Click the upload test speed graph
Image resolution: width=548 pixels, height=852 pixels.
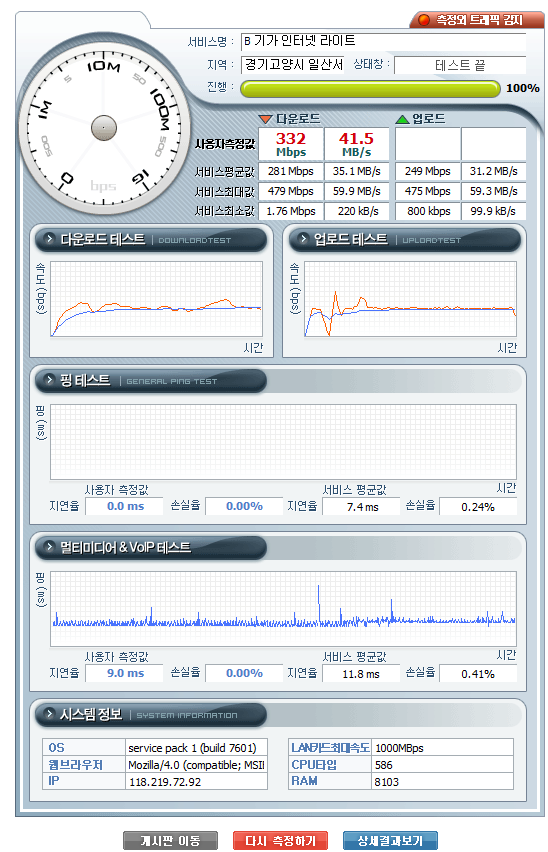coord(411,299)
